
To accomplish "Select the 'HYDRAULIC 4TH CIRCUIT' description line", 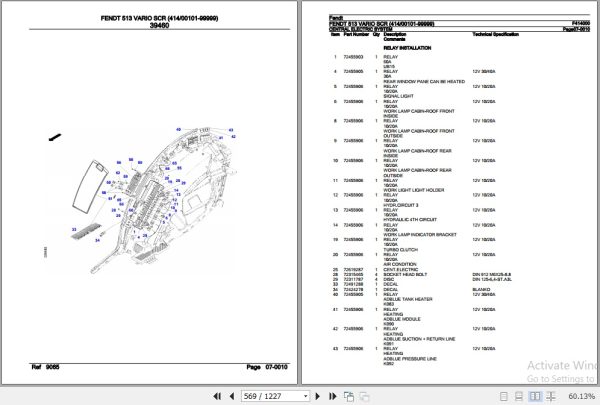I will click(x=410, y=219).
